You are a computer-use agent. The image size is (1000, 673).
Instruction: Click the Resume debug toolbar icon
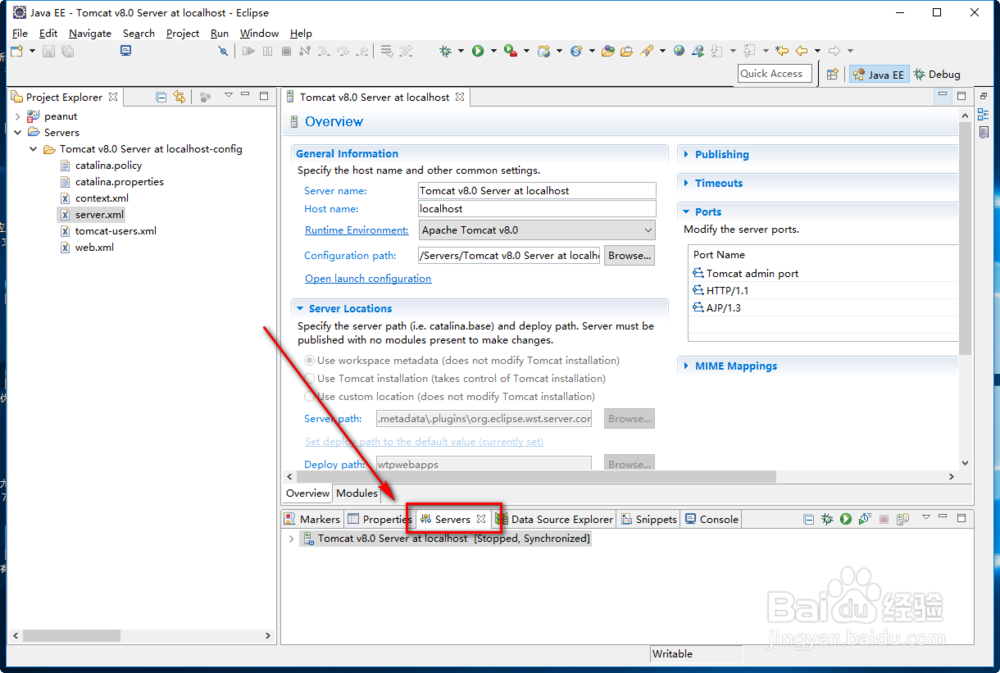point(249,51)
